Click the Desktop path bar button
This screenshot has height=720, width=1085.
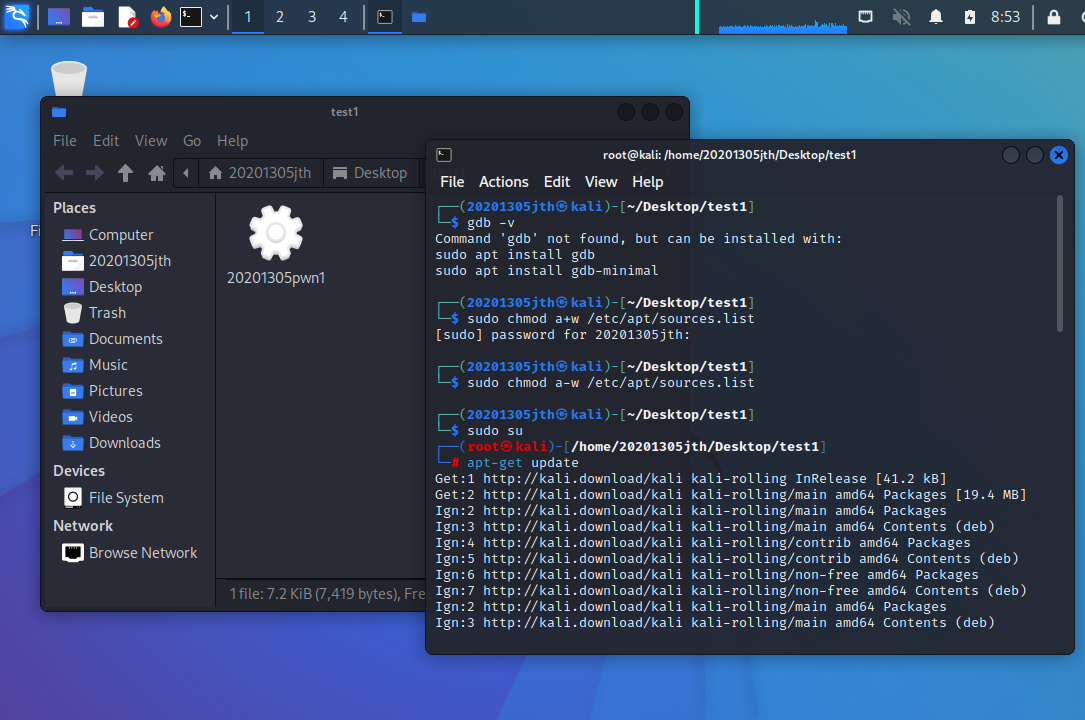click(x=370, y=173)
